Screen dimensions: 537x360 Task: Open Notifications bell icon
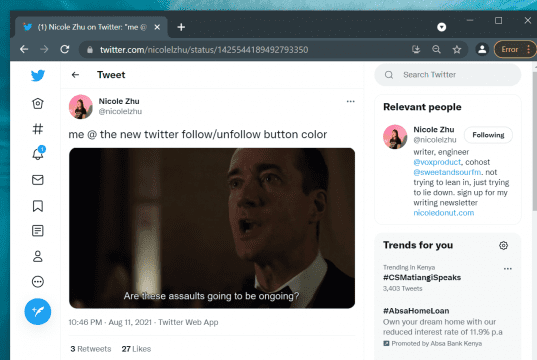pyautogui.click(x=38, y=153)
